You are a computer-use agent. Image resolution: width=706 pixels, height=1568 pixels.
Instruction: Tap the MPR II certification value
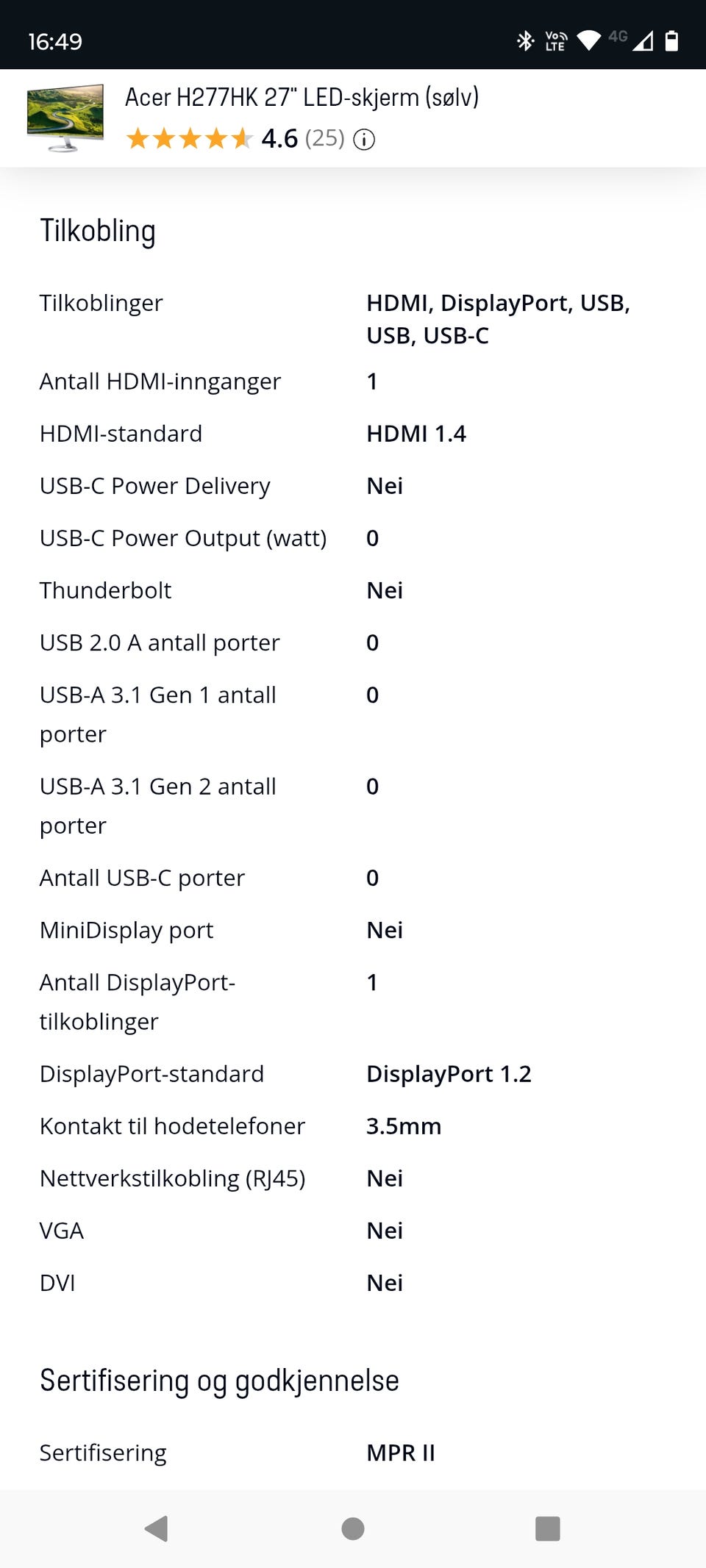pos(401,1453)
